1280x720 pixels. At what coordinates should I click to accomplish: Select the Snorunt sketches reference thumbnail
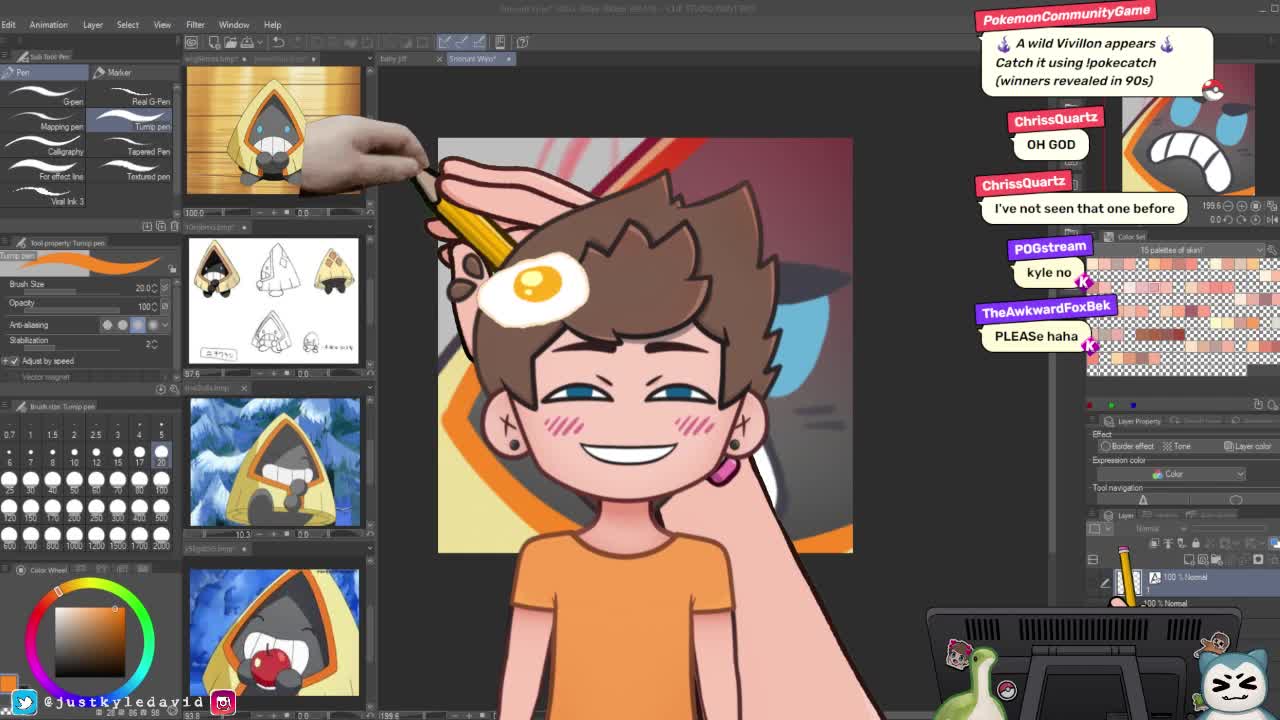pos(273,301)
